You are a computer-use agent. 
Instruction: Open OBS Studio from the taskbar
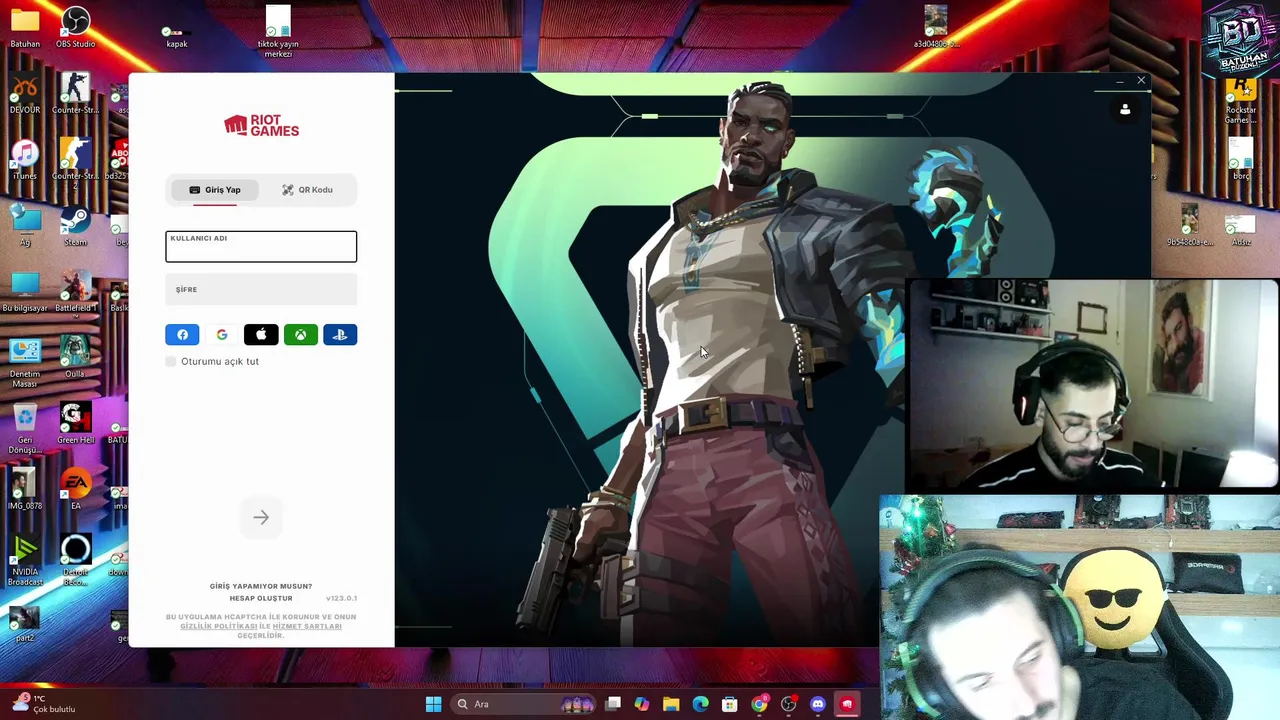pyautogui.click(x=789, y=704)
